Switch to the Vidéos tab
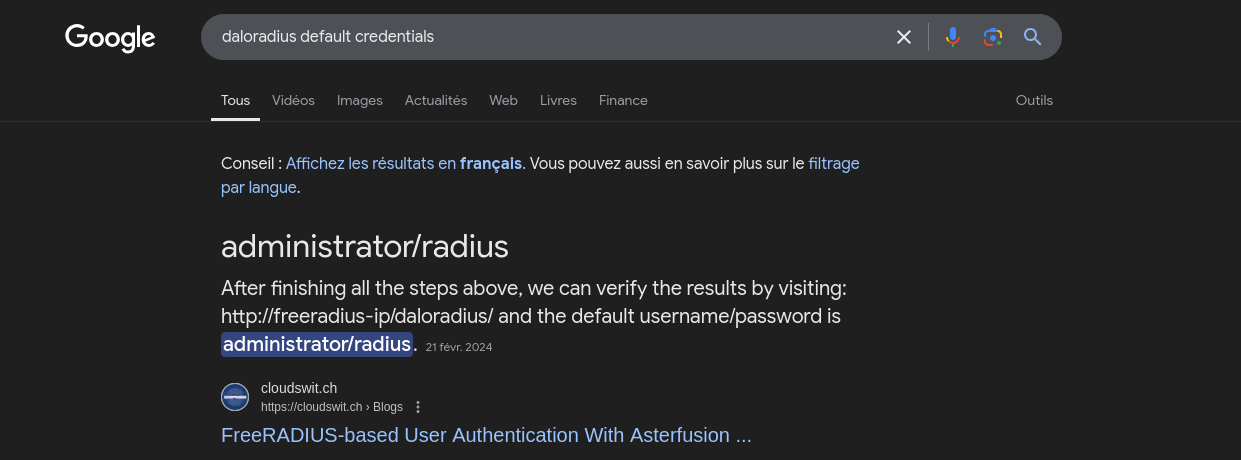Screen dimensions: 1241x460 click(x=293, y=100)
